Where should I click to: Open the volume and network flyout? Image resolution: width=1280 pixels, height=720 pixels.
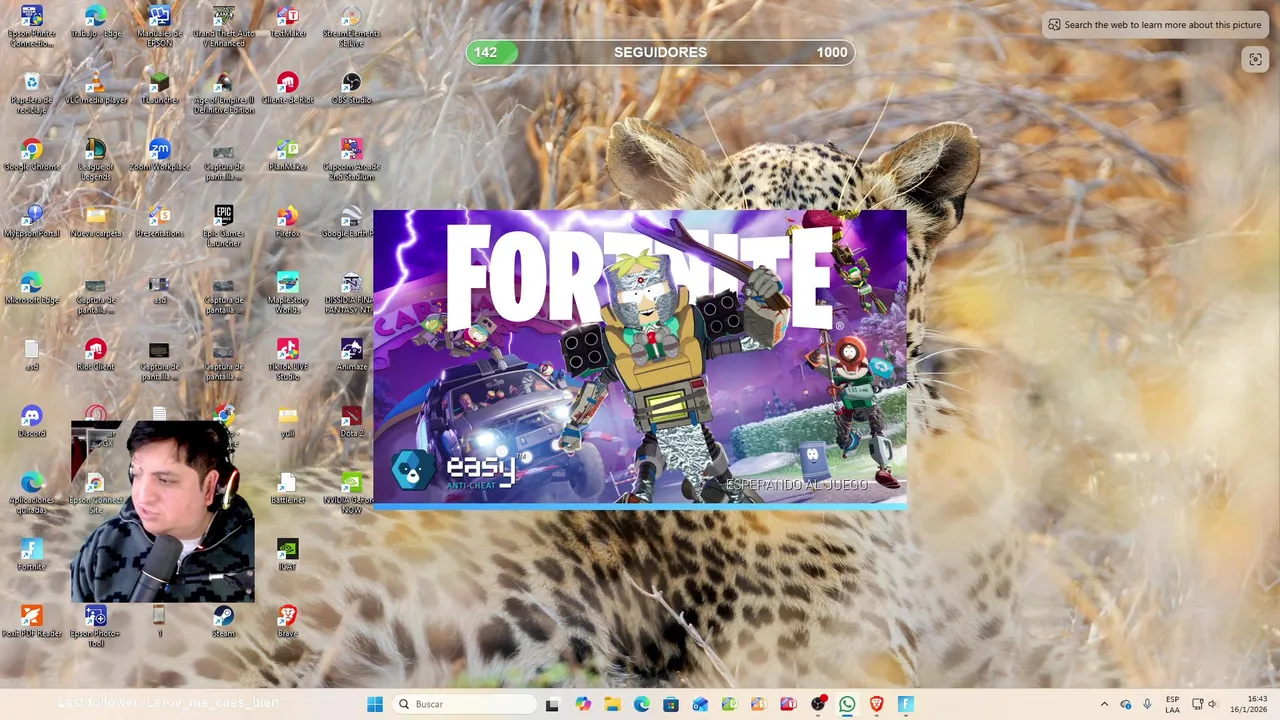tap(1205, 704)
